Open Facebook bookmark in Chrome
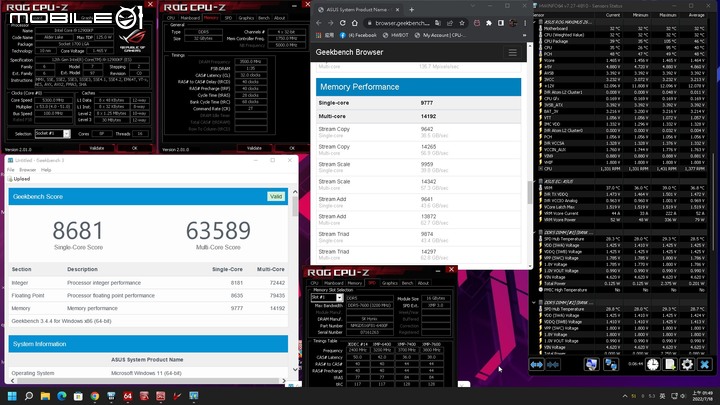This screenshot has width=720, height=405. click(x=358, y=35)
